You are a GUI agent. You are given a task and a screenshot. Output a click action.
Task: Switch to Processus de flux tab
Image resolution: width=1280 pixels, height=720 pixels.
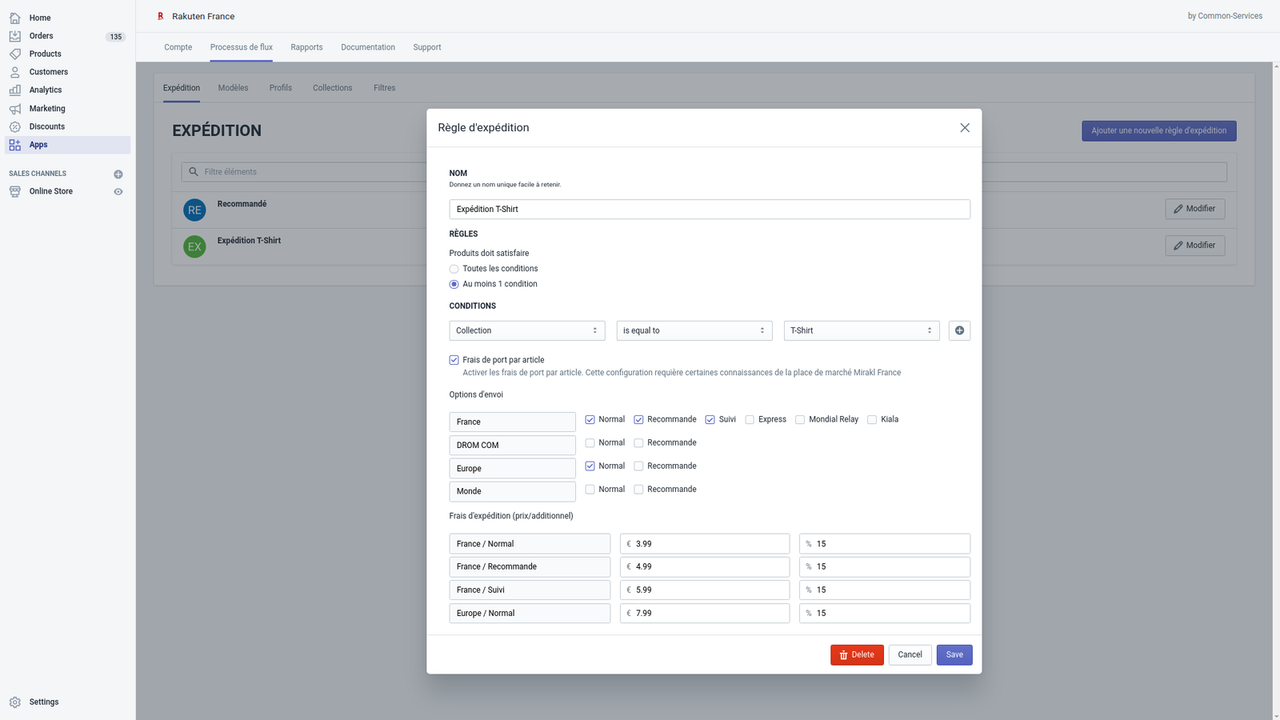coord(241,47)
